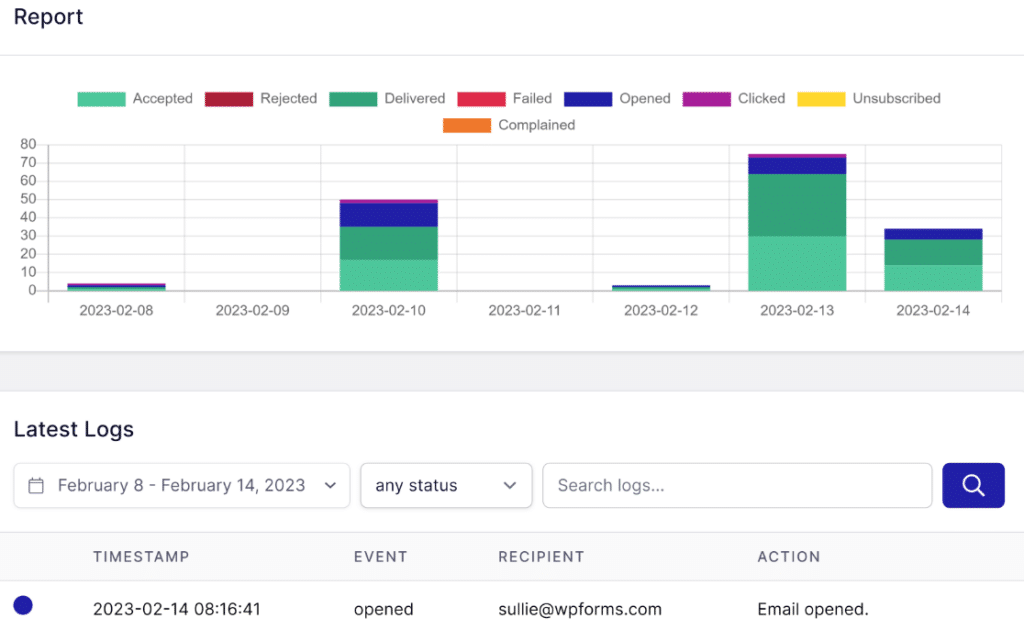
Task: Click the Complained legend key
Action: pos(469,125)
